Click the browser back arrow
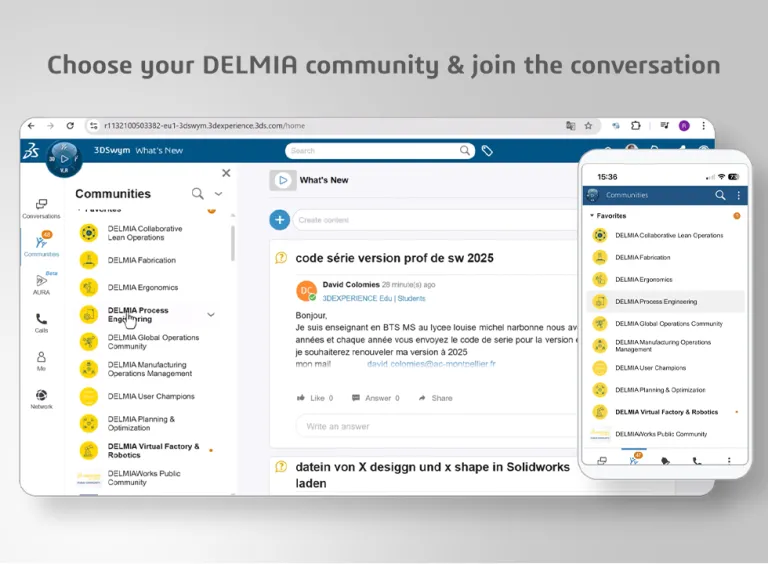Image resolution: width=768 pixels, height=564 pixels. 31,126
